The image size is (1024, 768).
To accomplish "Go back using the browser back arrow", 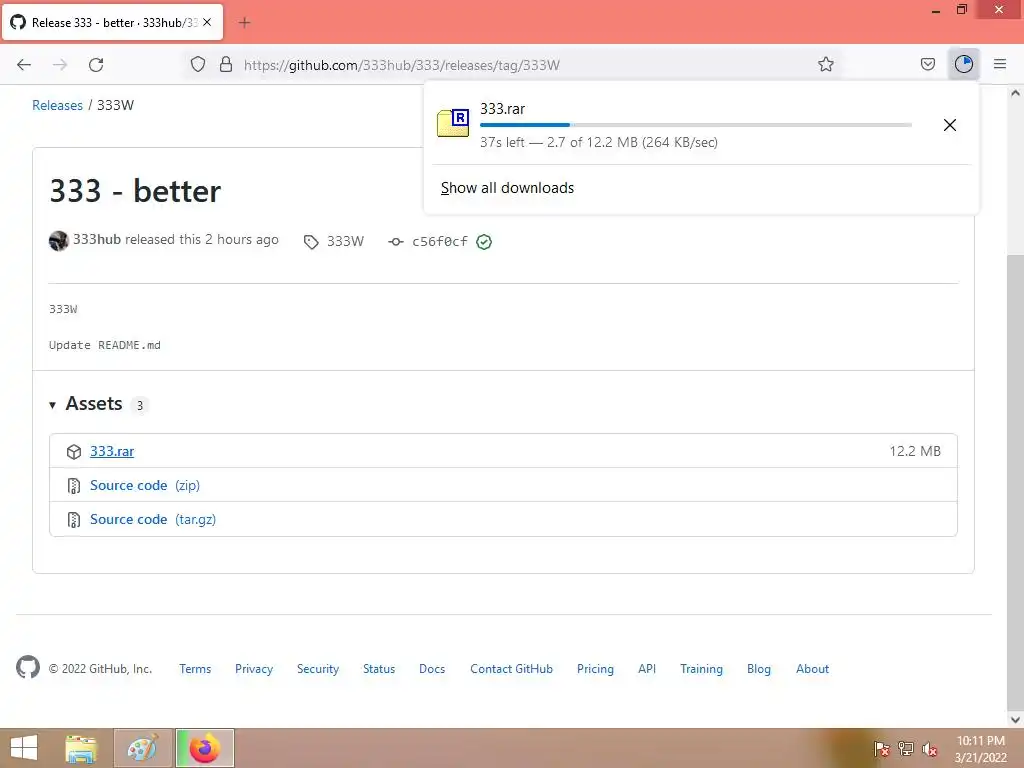I will [x=24, y=65].
